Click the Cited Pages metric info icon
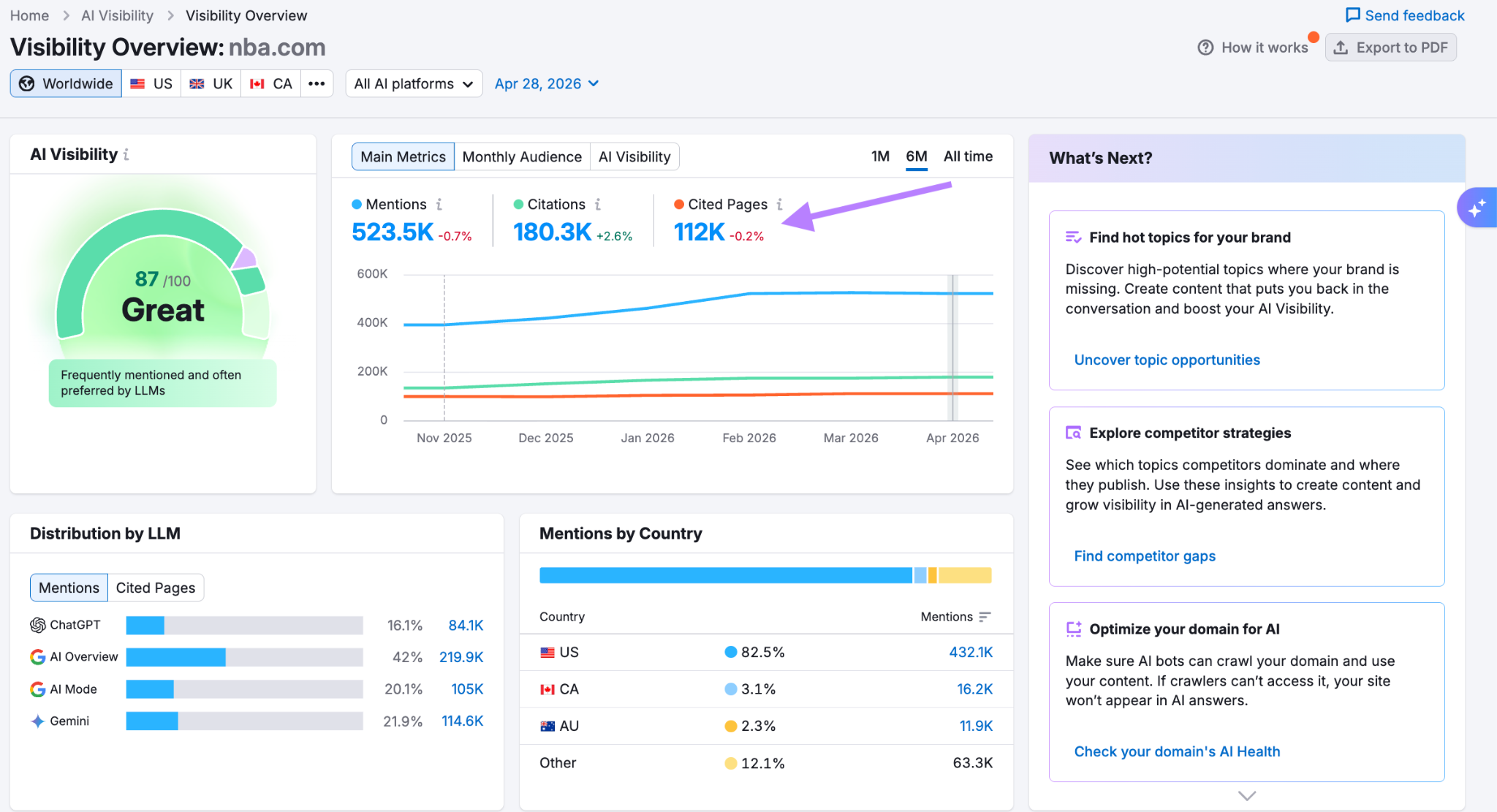The height and width of the screenshot is (812, 1497). [x=780, y=205]
